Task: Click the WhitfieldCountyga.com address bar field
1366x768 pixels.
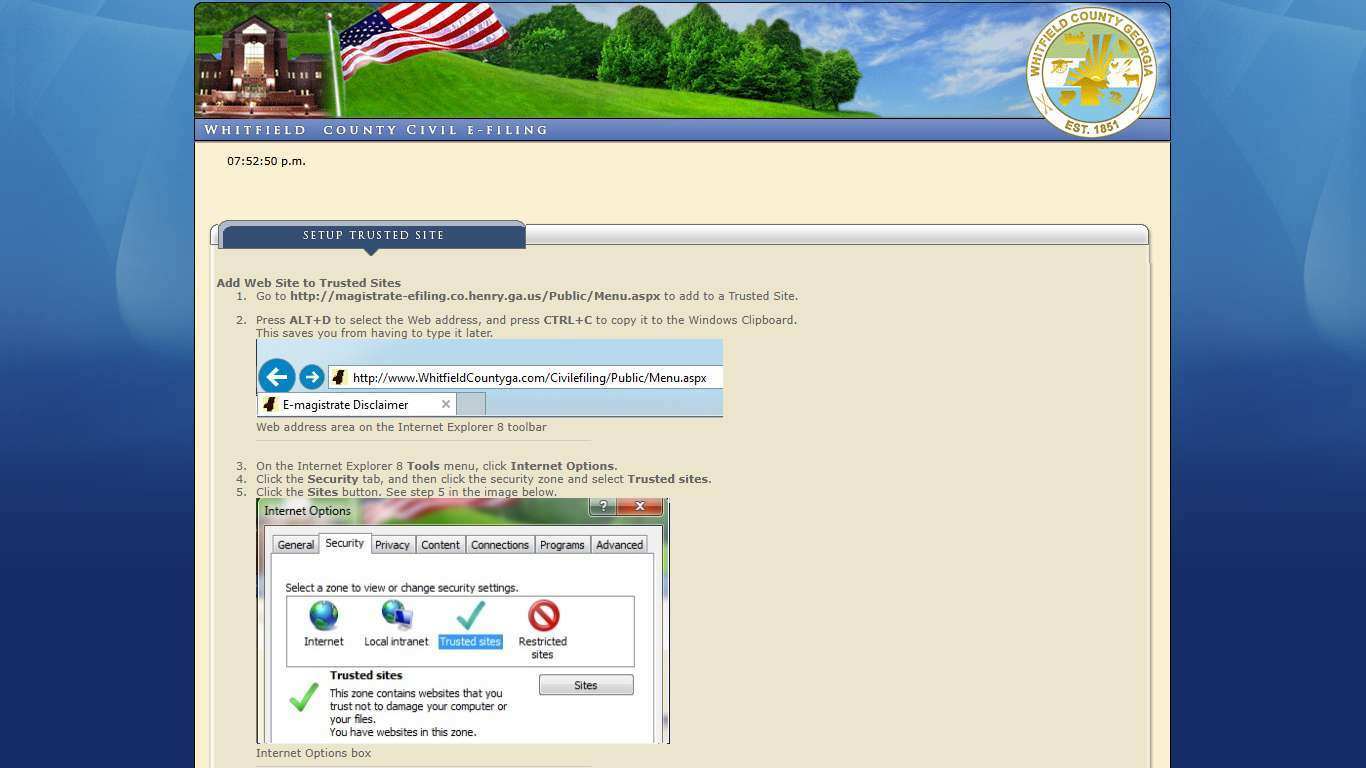Action: [x=529, y=378]
